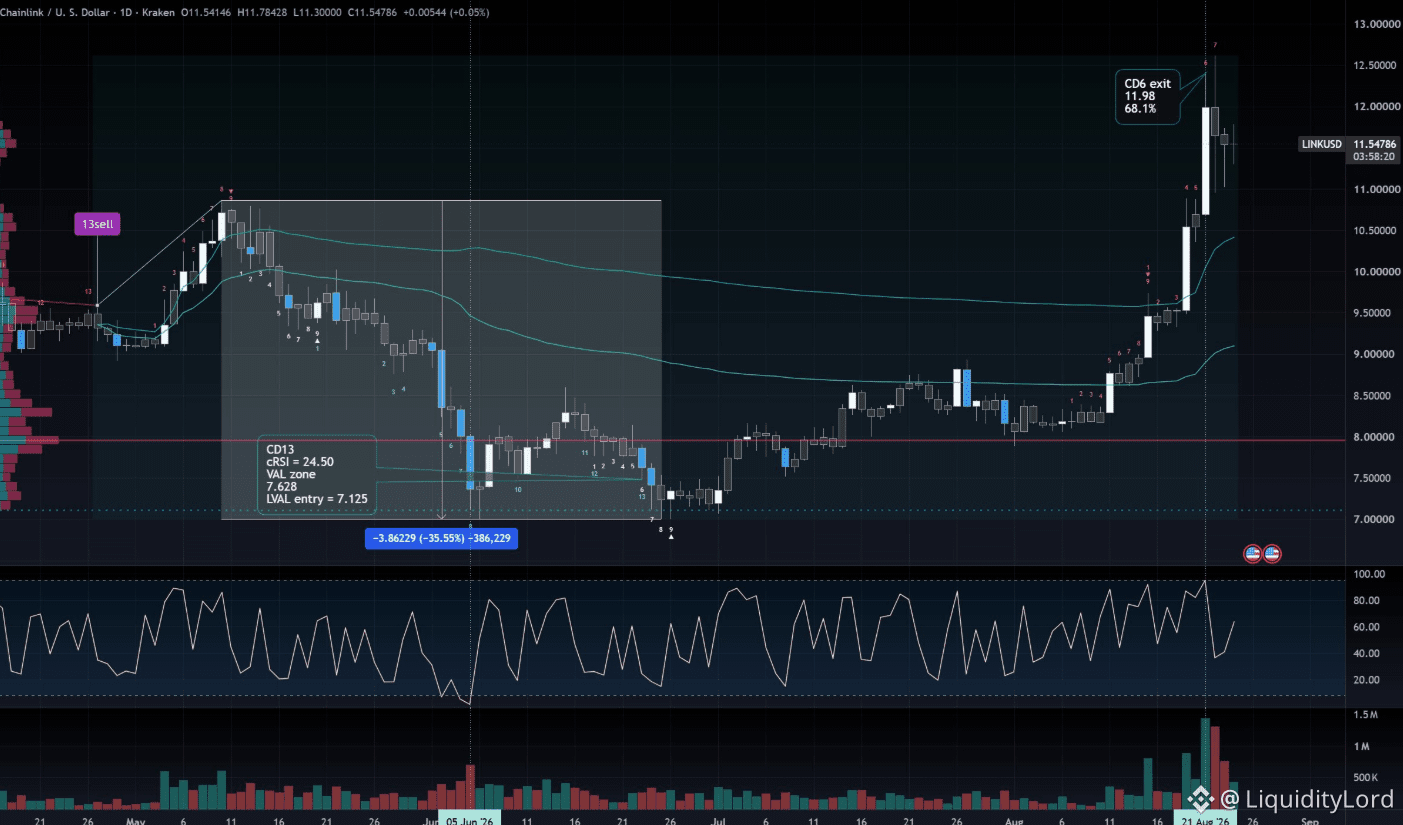Click the 100.00 oscillator axis label
The width and height of the screenshot is (1403, 825).
1368,575
